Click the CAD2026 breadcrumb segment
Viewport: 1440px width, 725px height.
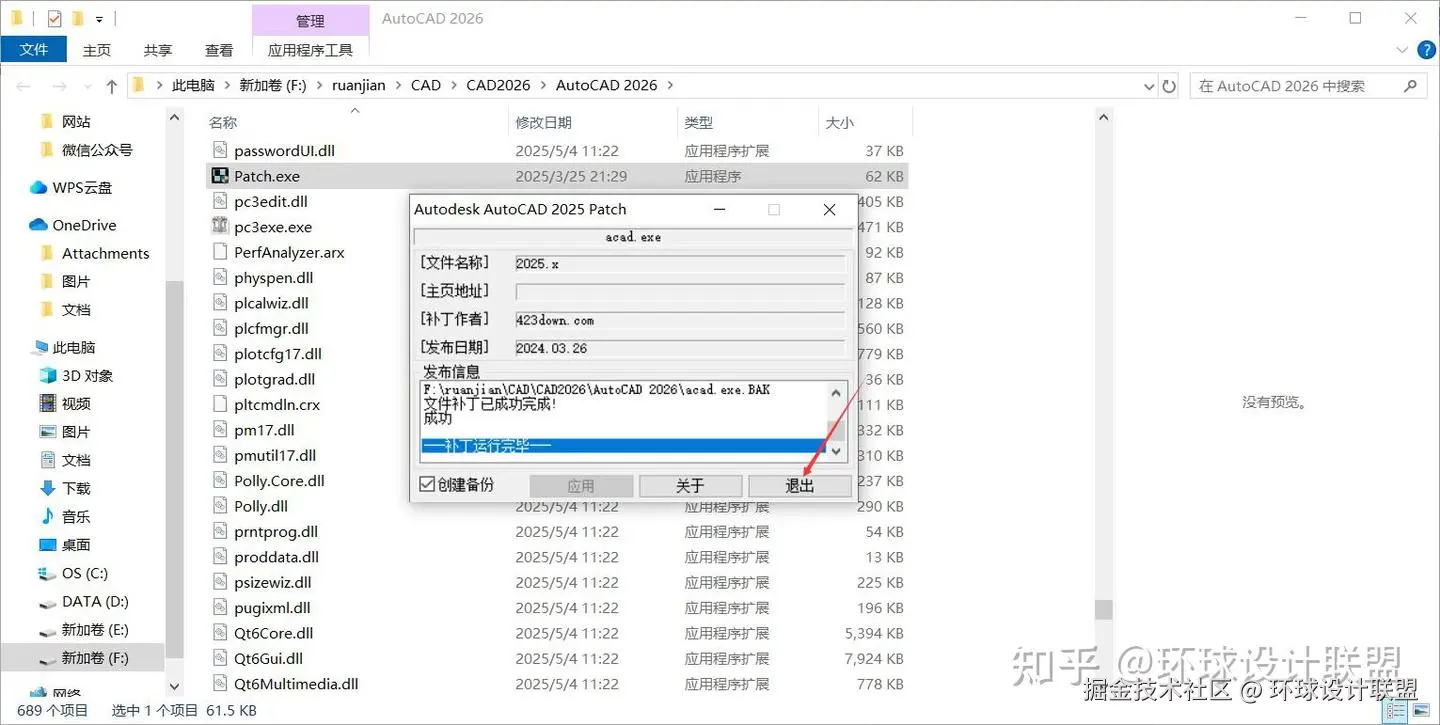(x=498, y=86)
